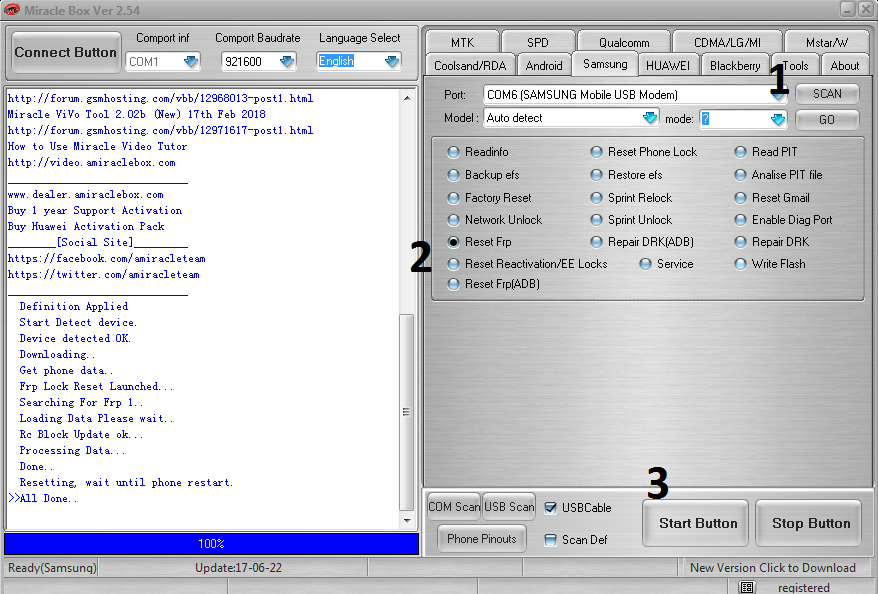Choose the Write Flash option
Screen dimensions: 878x594
point(740,264)
